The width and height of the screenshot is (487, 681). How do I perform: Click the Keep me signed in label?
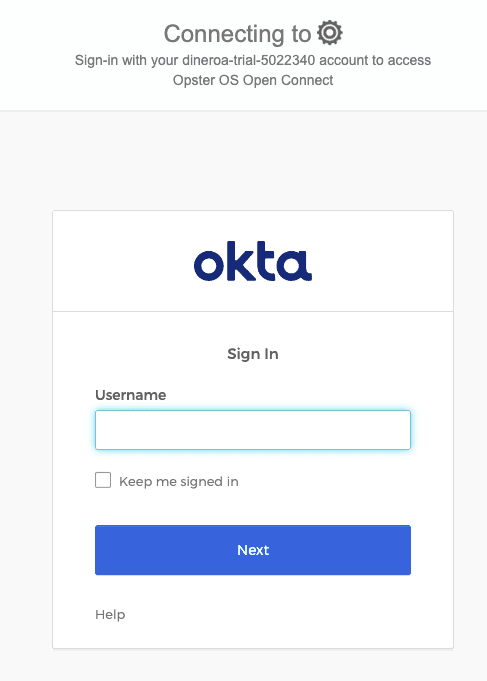(x=179, y=482)
